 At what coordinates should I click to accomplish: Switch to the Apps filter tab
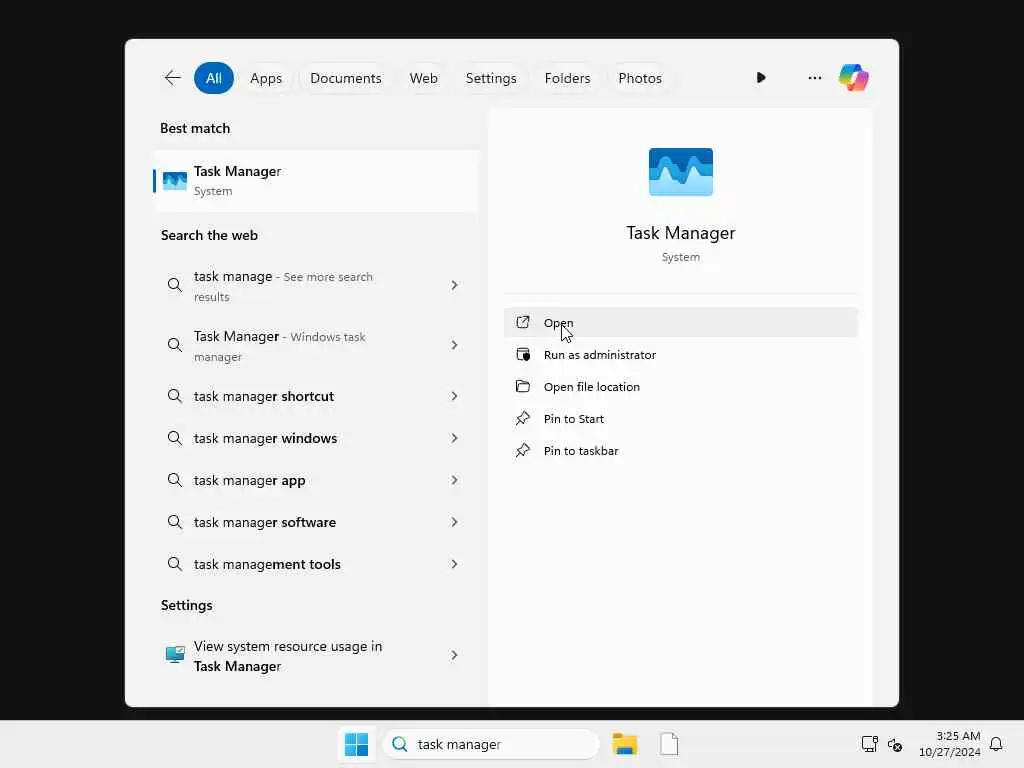(266, 78)
